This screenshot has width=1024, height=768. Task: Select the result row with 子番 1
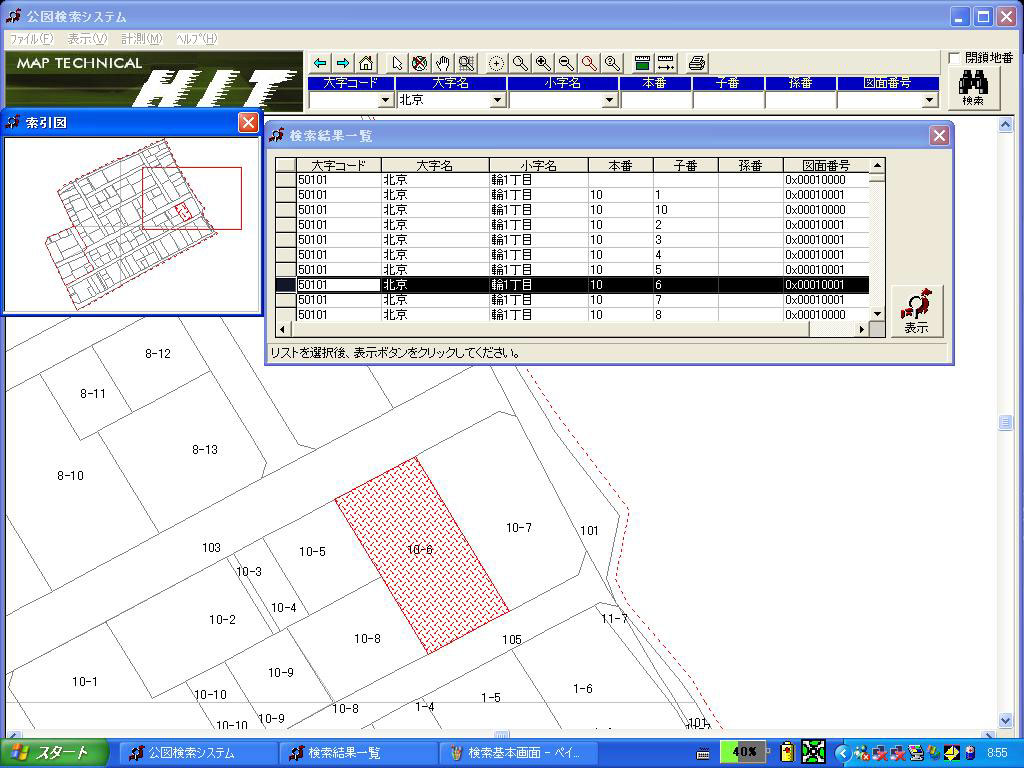pos(572,195)
